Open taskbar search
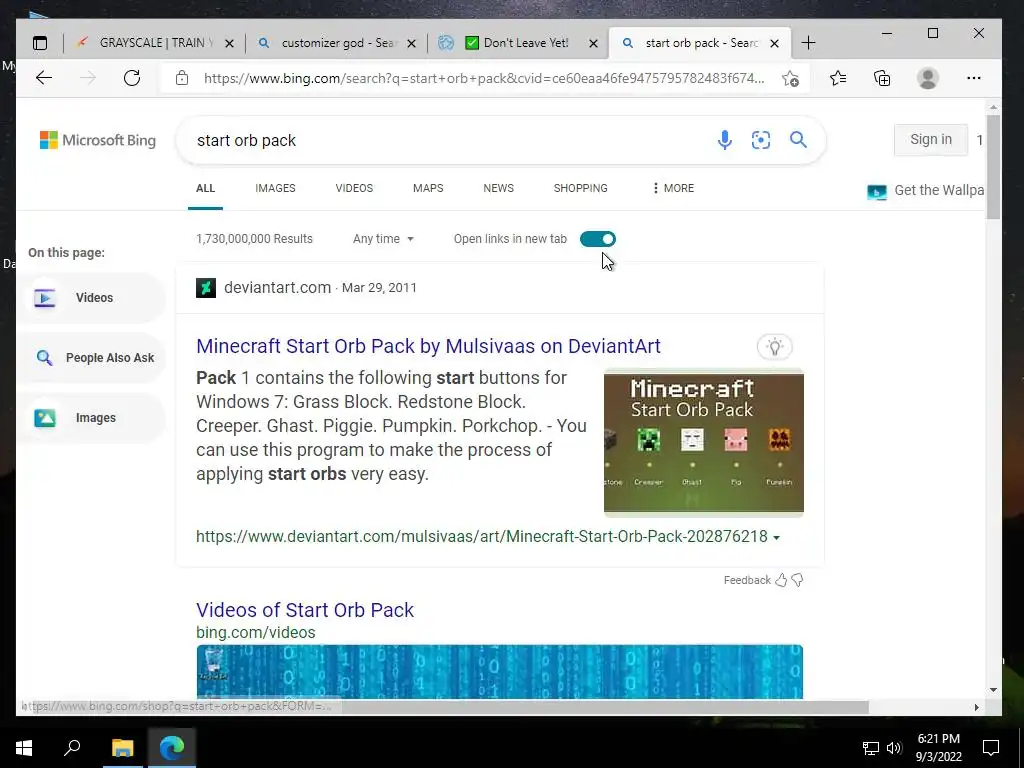Screen dimensions: 1024x768 pyautogui.click(x=72, y=748)
